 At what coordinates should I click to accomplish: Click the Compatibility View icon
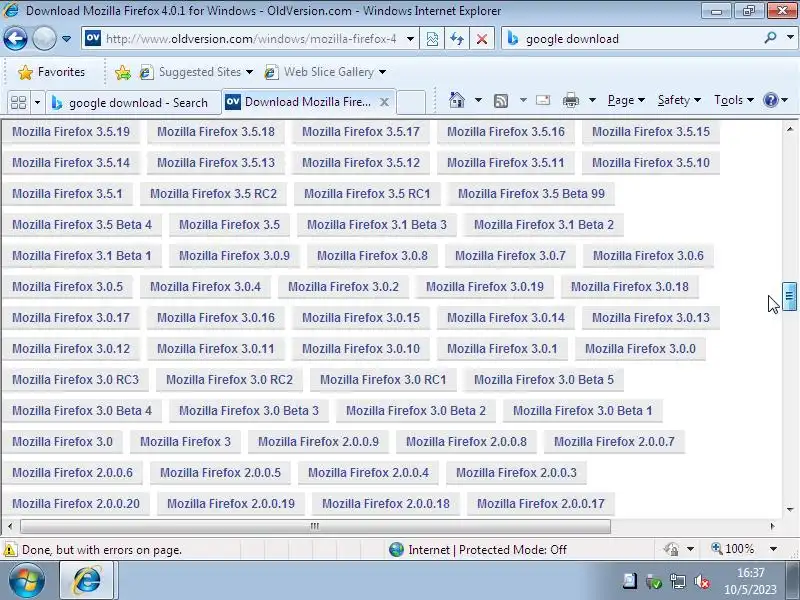tap(432, 39)
